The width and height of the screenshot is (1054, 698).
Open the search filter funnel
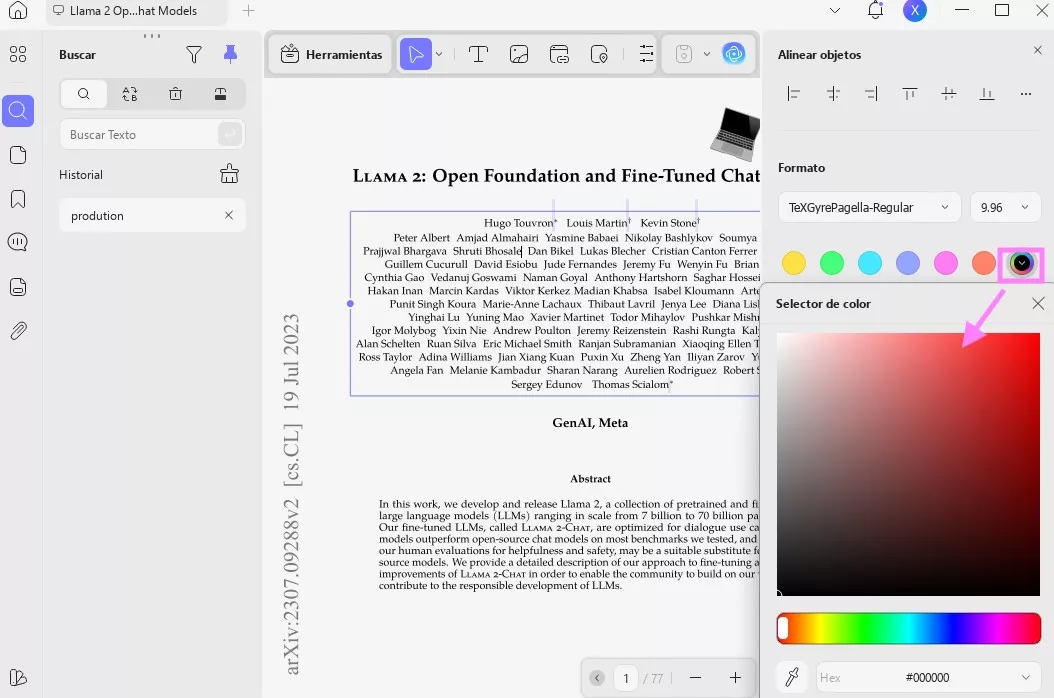194,54
